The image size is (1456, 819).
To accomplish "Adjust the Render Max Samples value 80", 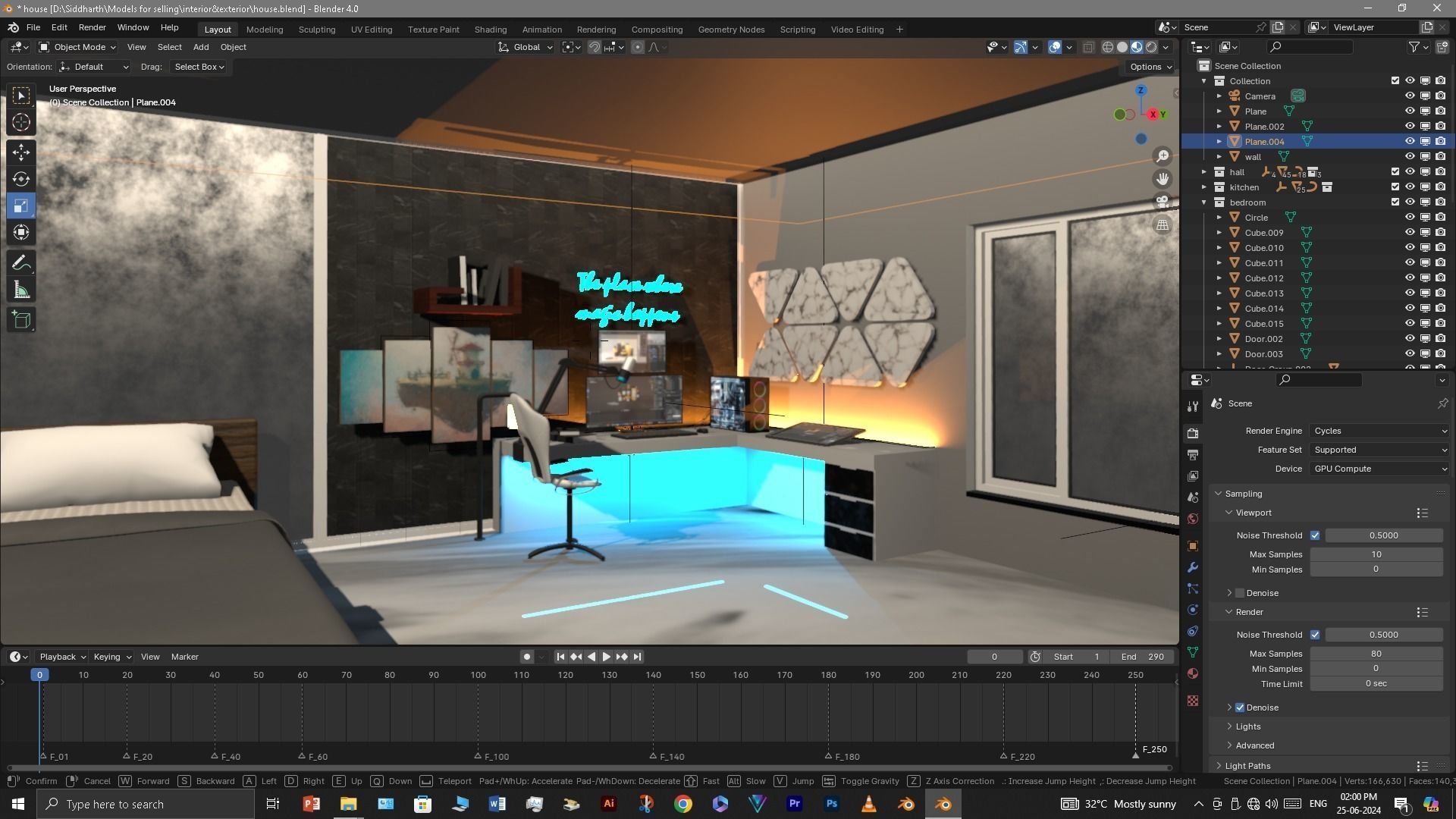I will coord(1376,654).
